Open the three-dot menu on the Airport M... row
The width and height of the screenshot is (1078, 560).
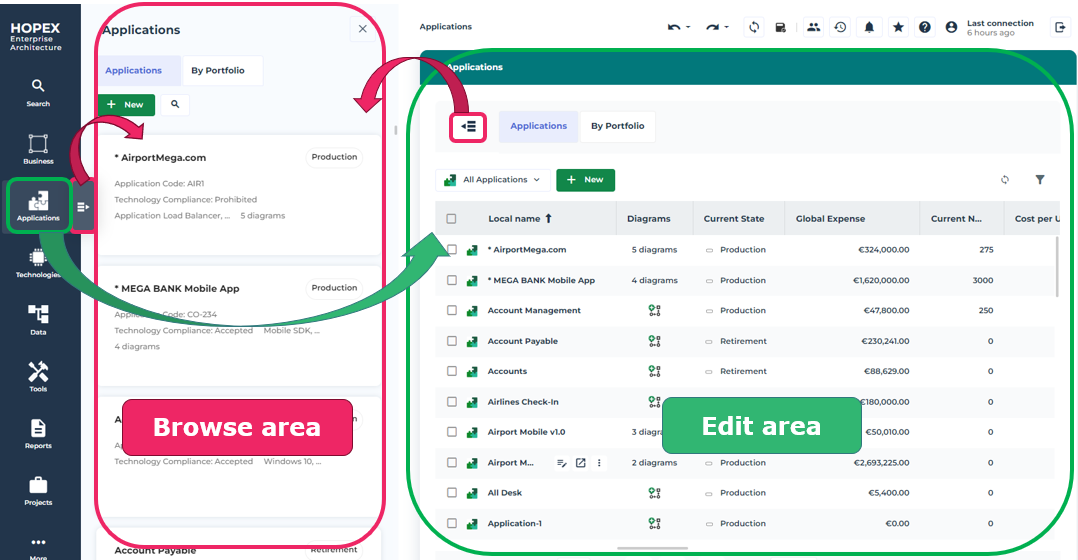[x=599, y=463]
